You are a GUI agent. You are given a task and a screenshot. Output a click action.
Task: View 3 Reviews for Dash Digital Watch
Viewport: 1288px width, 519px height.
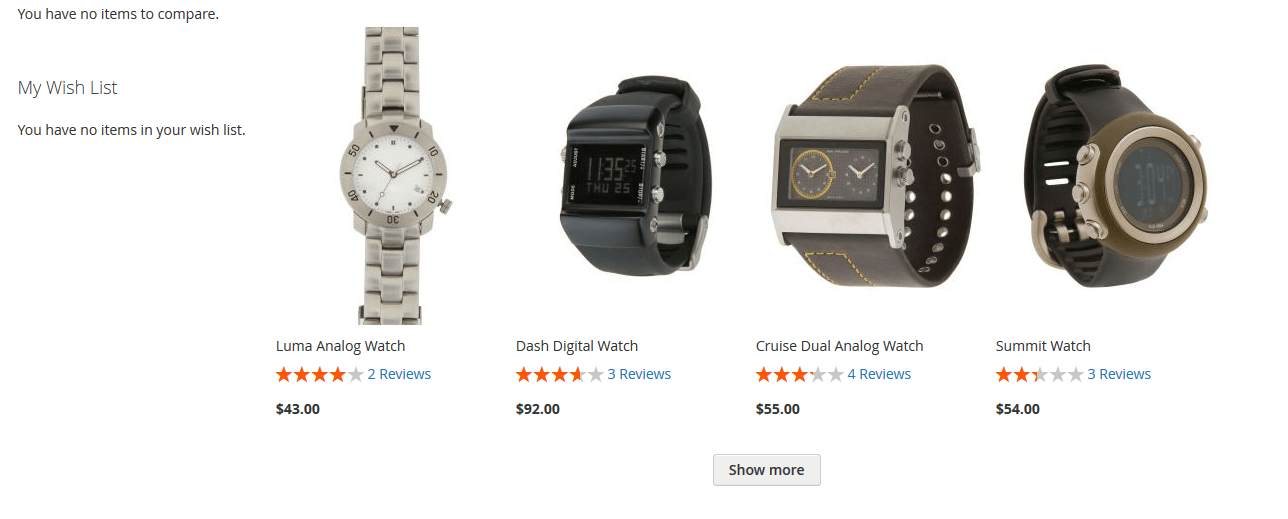[x=639, y=374]
